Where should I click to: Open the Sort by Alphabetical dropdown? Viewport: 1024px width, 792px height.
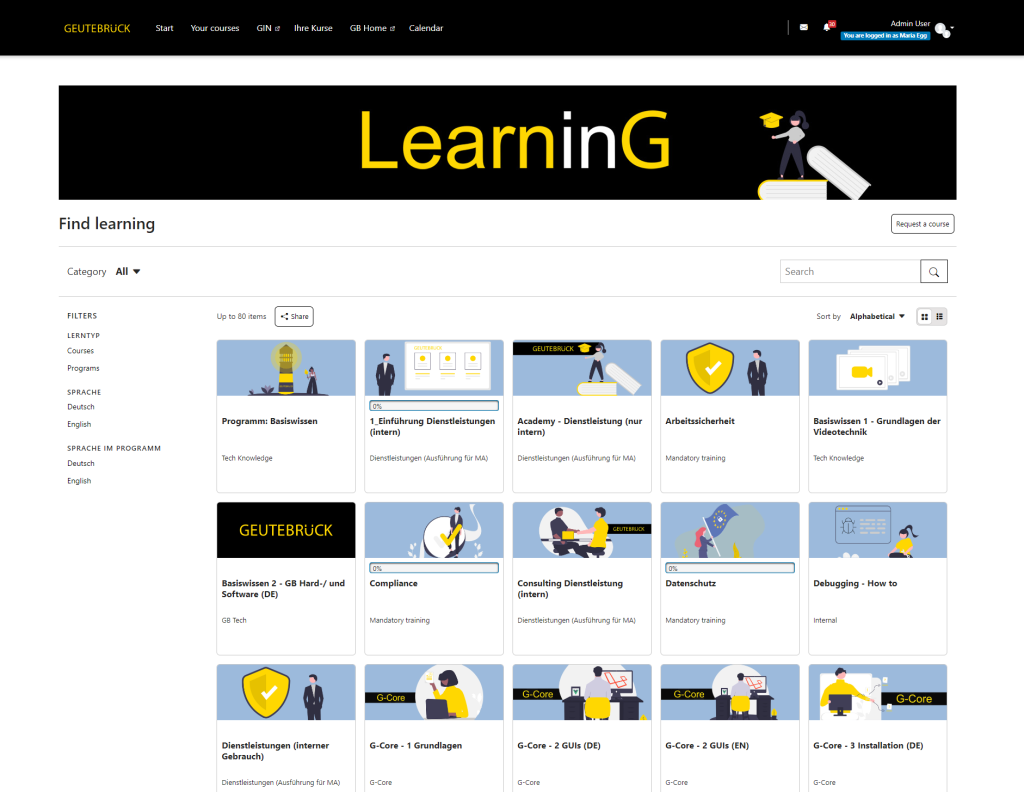point(877,317)
